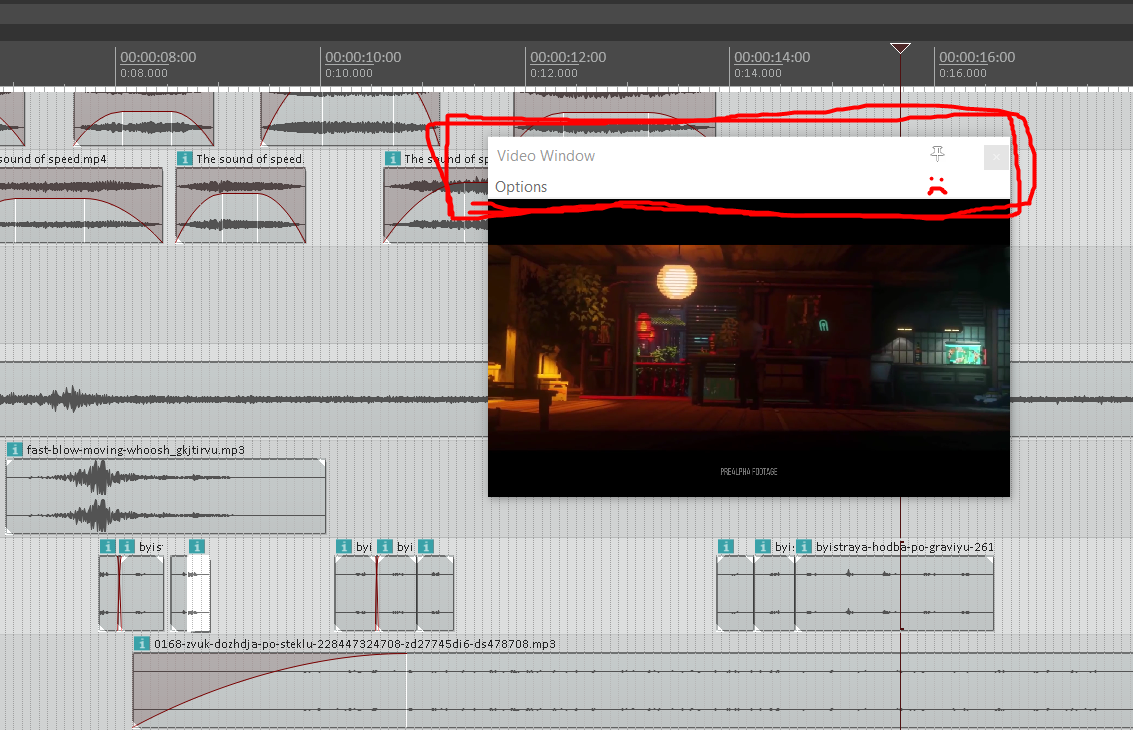1133x730 pixels.
Task: Open info icon of byistraya-hodba-po-graviyu item
Action: tap(804, 546)
